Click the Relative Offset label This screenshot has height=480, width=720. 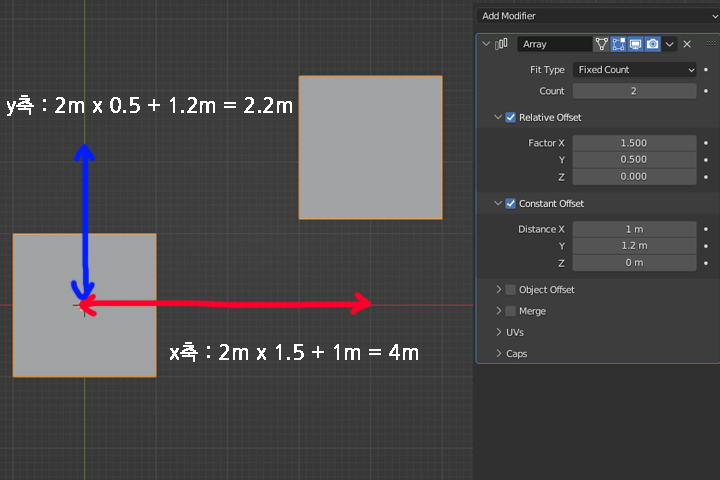(x=550, y=118)
